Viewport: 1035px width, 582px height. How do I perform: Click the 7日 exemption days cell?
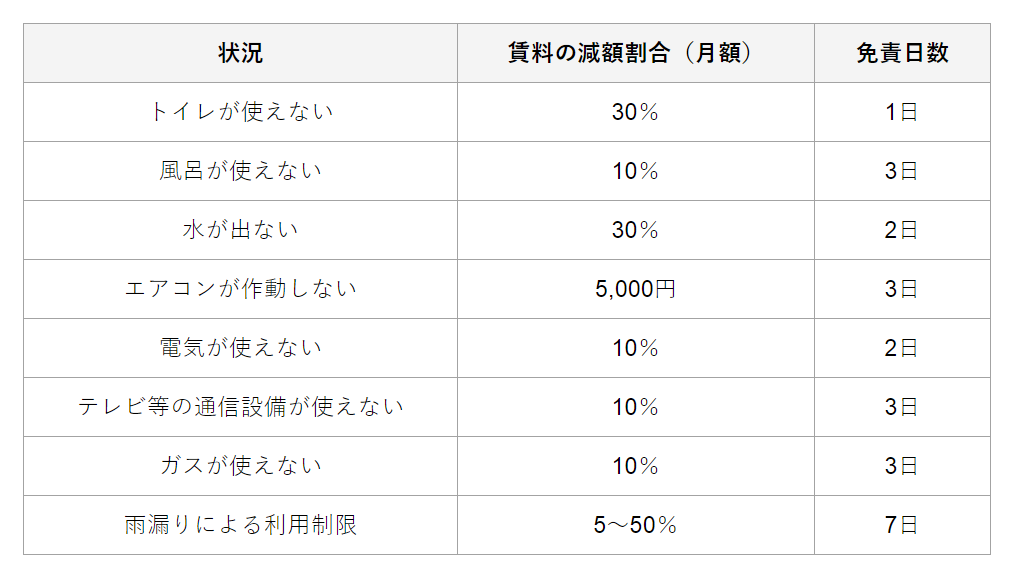pyautogui.click(x=902, y=525)
